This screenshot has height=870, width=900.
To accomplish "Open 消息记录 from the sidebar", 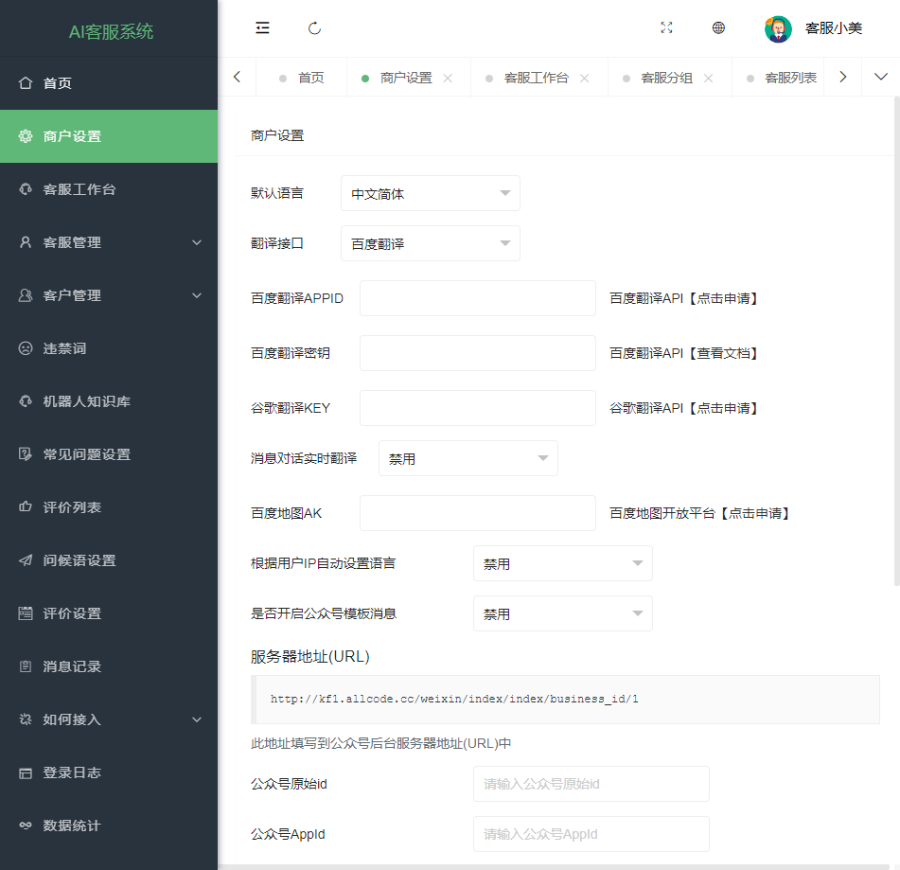I will point(108,666).
